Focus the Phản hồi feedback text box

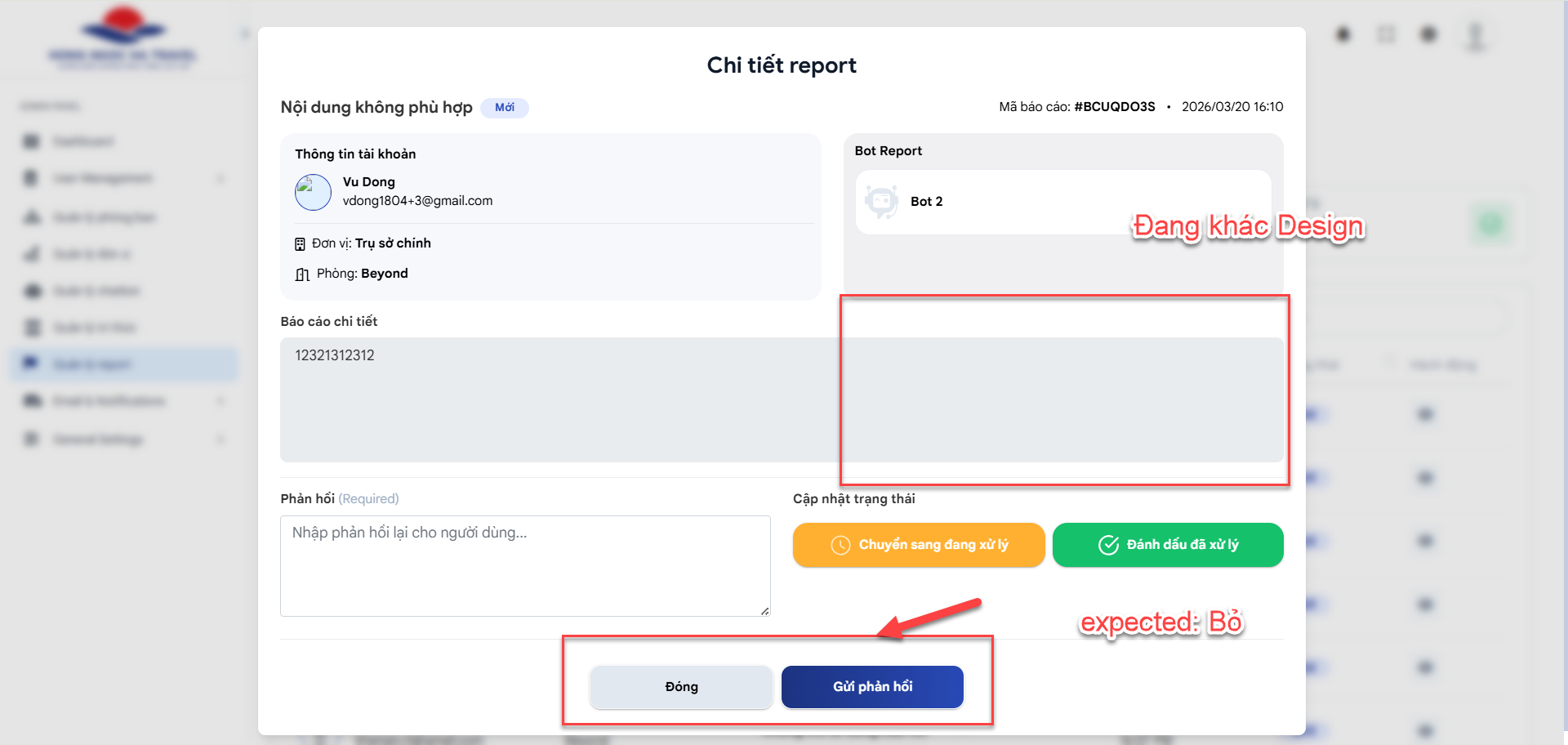coord(524,565)
